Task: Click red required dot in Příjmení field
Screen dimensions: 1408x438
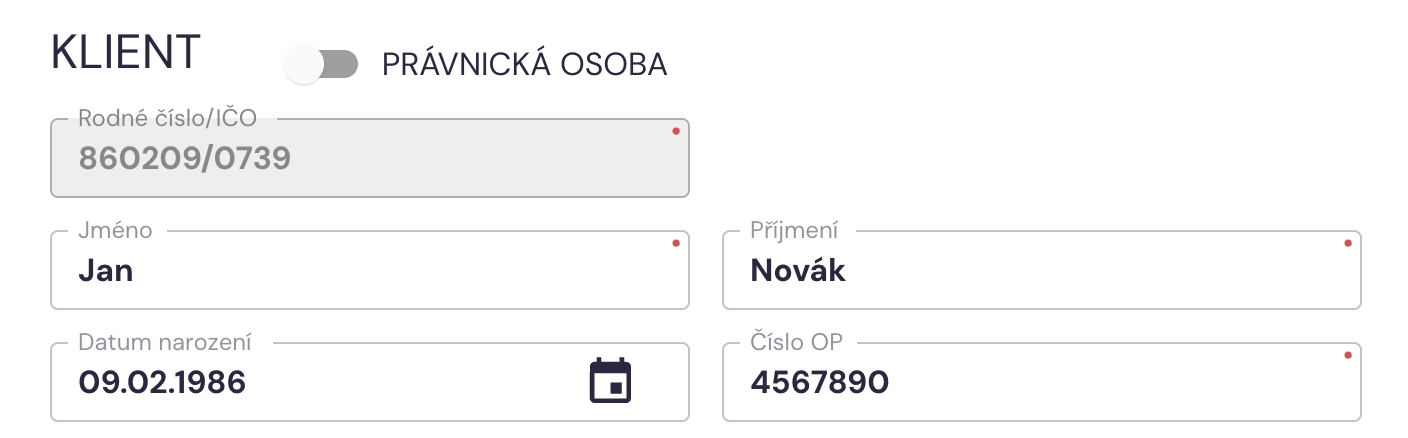Action: coord(1348,243)
